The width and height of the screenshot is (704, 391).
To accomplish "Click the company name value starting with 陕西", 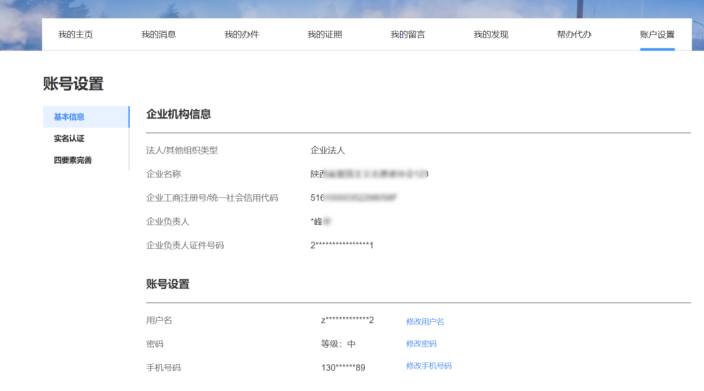I will tap(369, 174).
